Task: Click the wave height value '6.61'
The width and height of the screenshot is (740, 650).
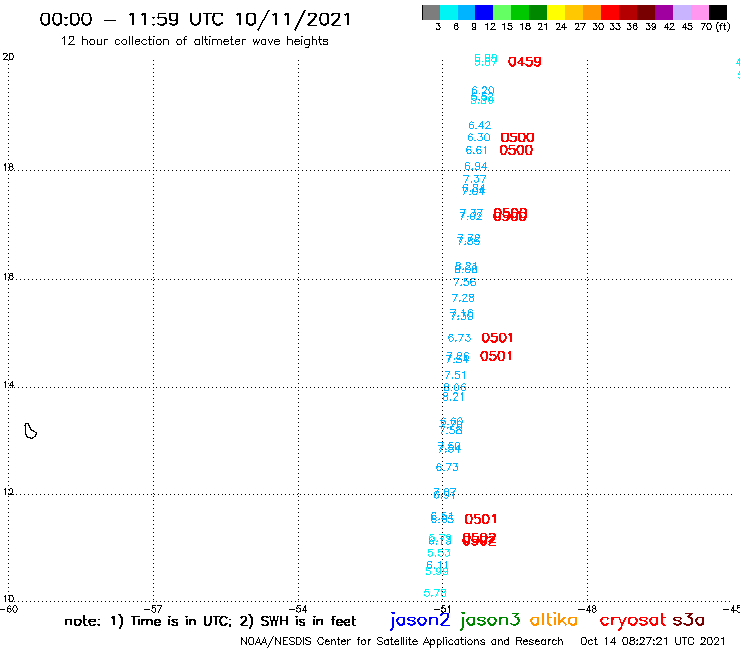Action: point(476,150)
